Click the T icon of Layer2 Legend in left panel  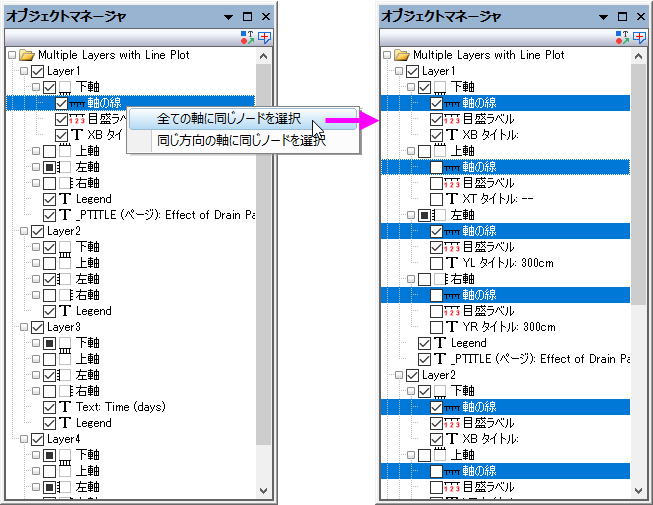[65, 311]
